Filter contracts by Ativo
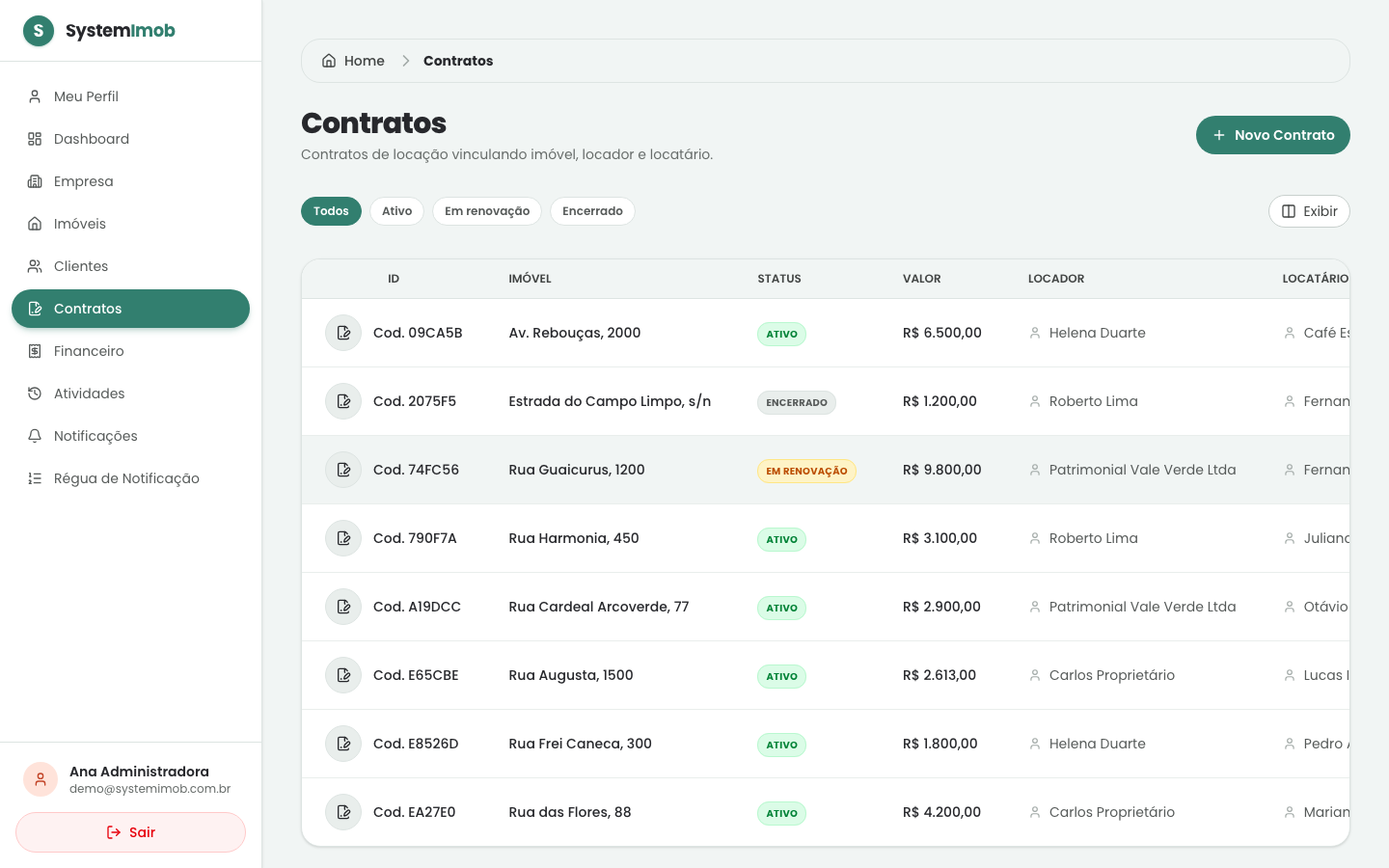Screen dimensions: 1389x868 (396, 211)
